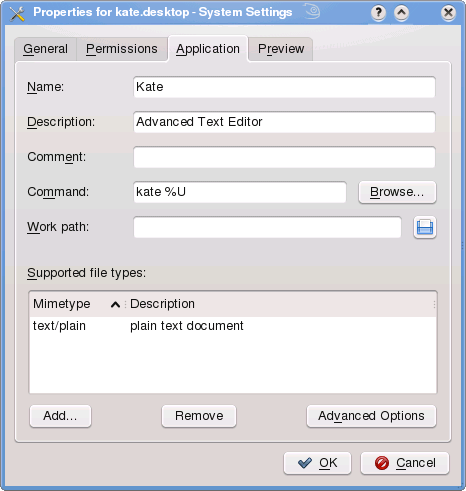466x491 pixels.
Task: Click Cancel to discard changes
Action: click(405, 463)
